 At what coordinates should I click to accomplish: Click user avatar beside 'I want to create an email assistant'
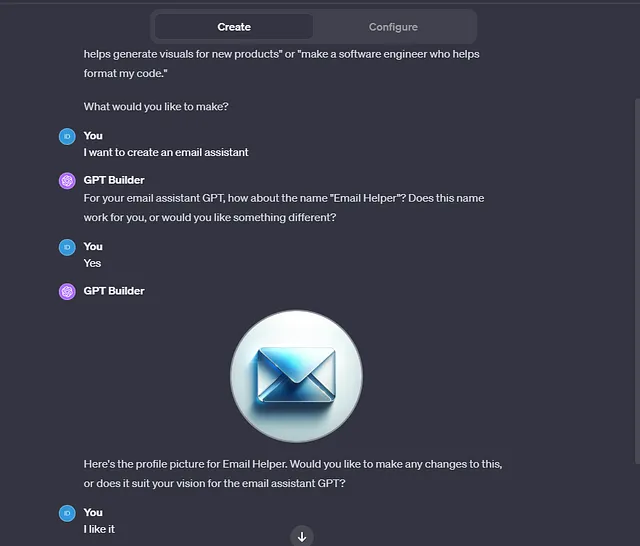point(67,137)
